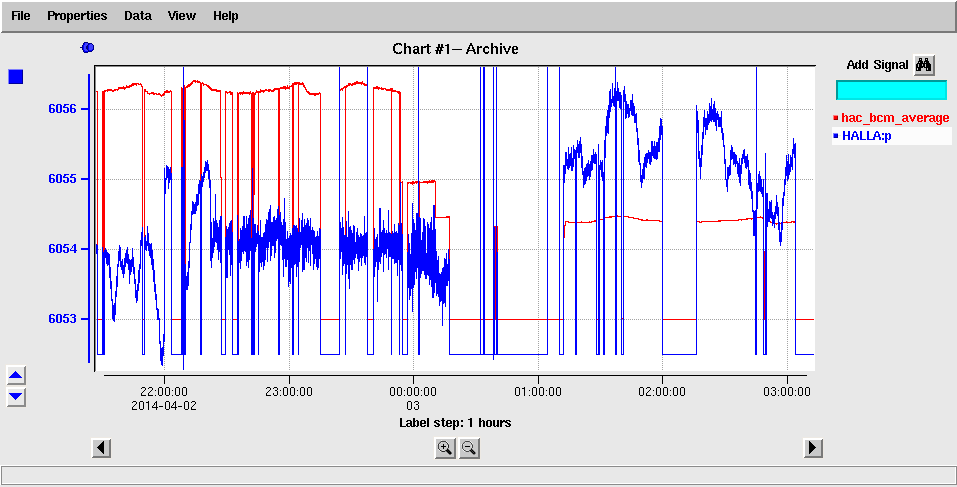This screenshot has width=957, height=487.
Task: Open the View menu
Action: point(181,16)
